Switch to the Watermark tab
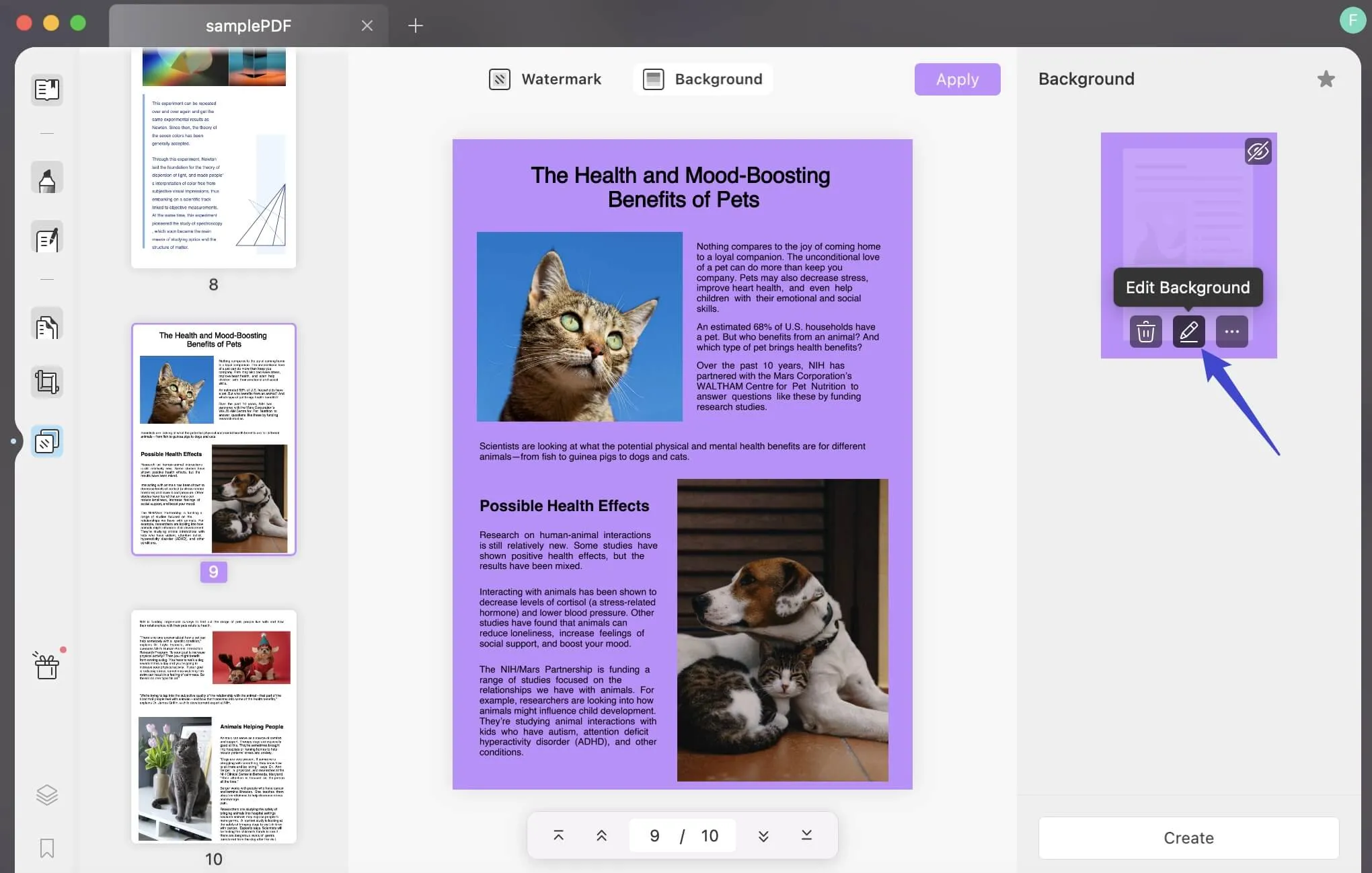This screenshot has height=873, width=1372. 545,79
